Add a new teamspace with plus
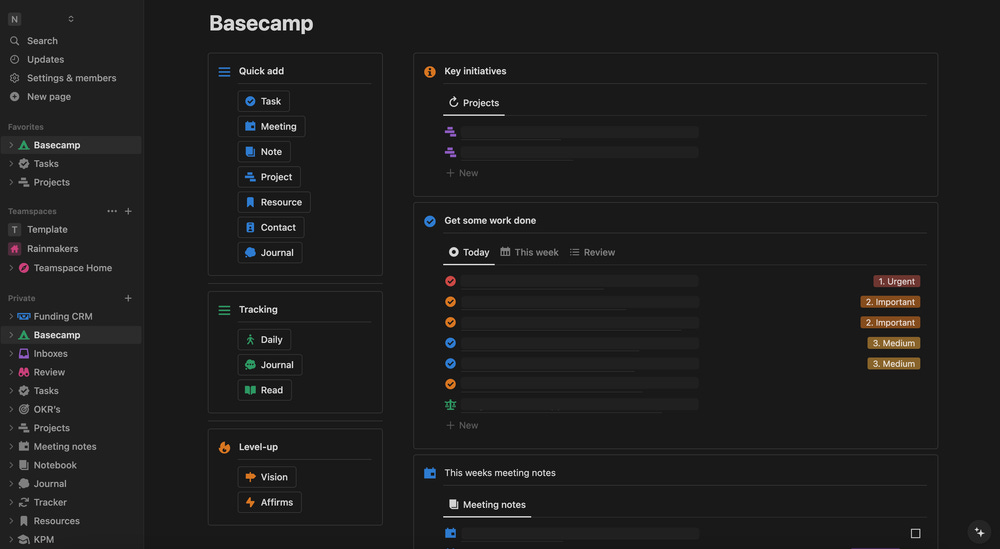This screenshot has height=549, width=1000. click(128, 211)
